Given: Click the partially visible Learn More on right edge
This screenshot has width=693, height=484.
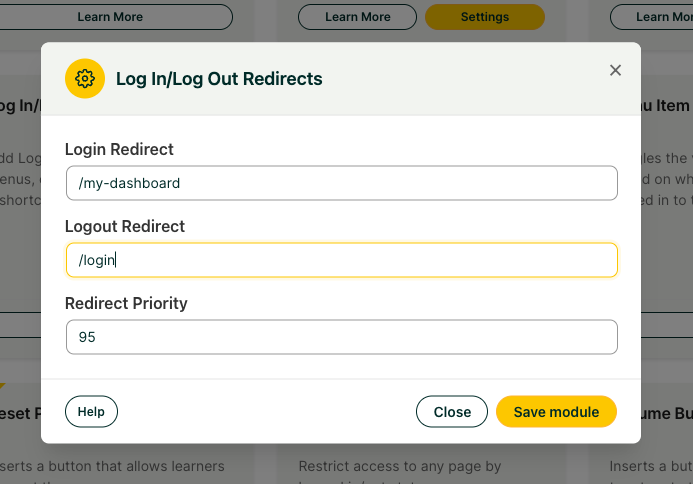Looking at the screenshot, I should point(652,17).
